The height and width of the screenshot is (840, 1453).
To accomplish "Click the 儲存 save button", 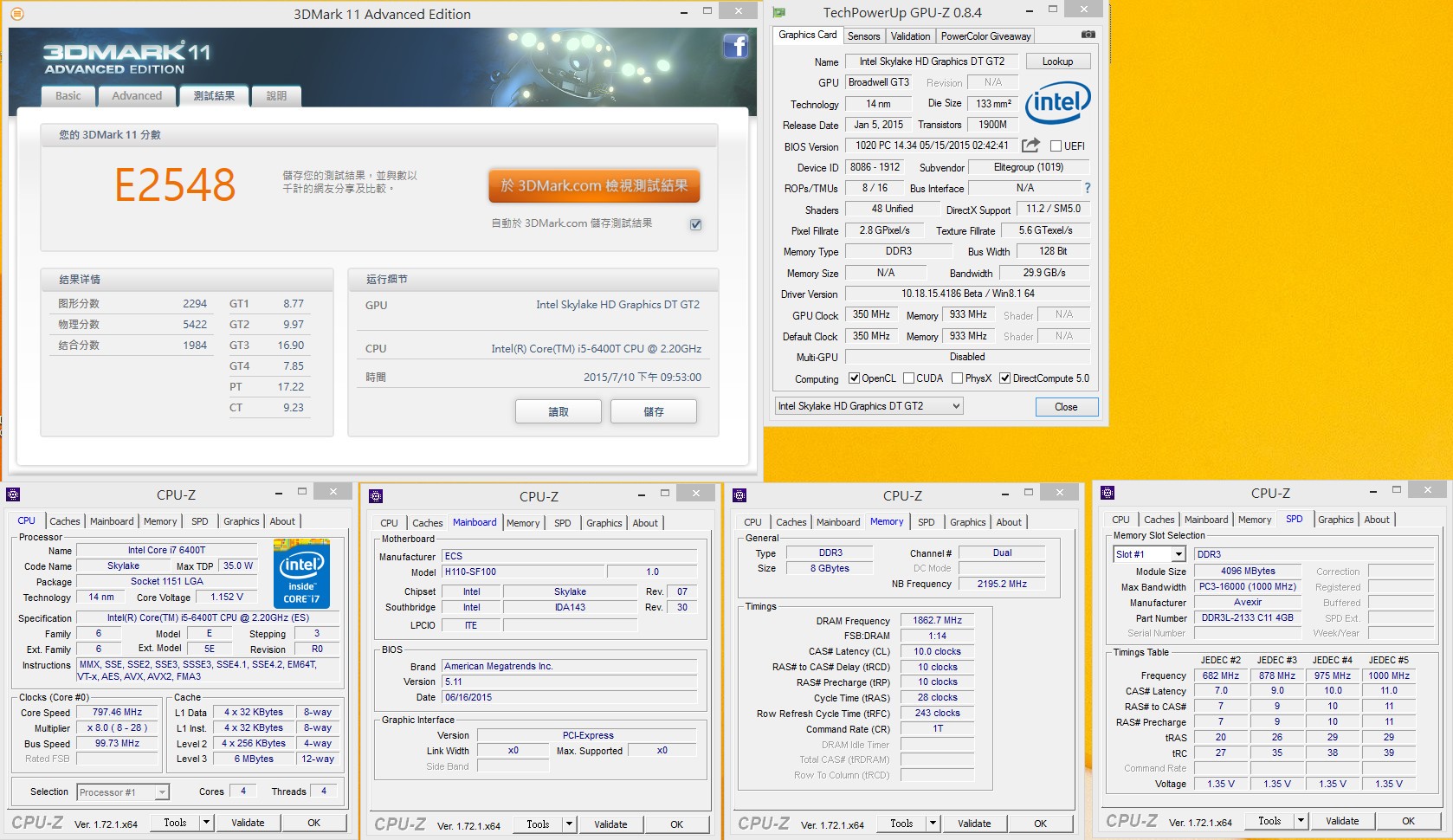I will point(654,411).
